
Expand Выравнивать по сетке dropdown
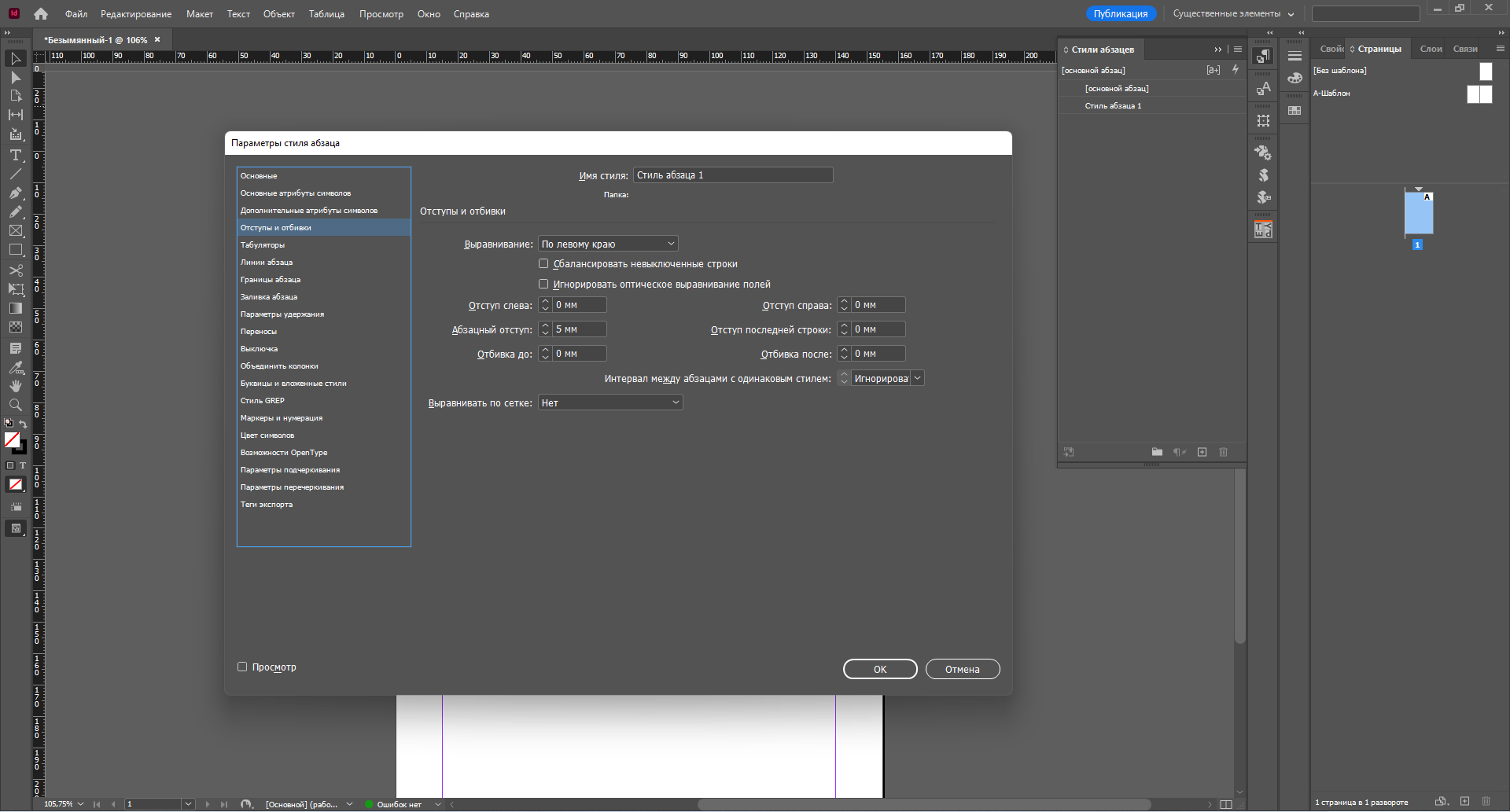click(x=610, y=402)
